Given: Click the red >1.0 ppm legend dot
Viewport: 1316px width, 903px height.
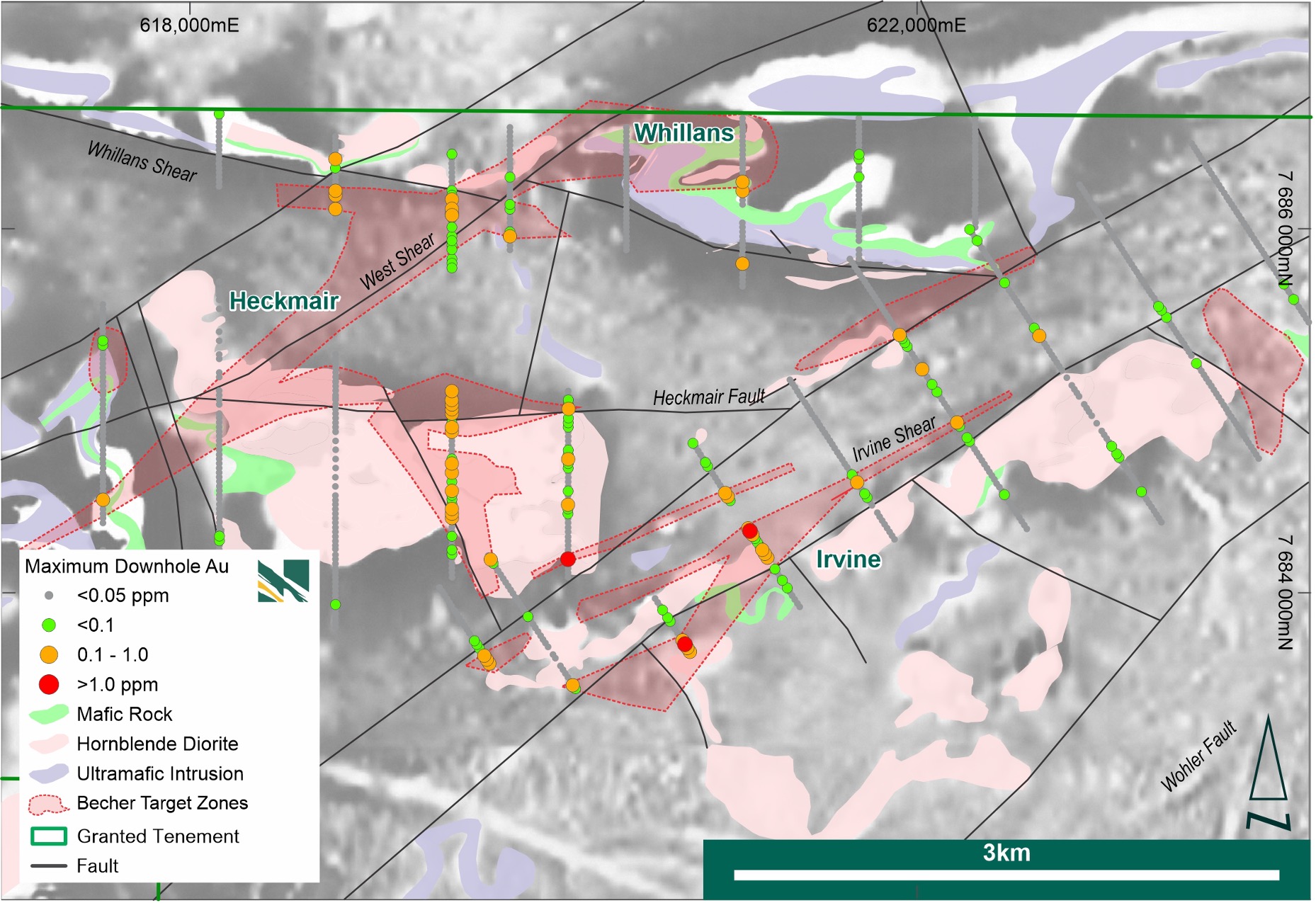Looking at the screenshot, I should [49, 684].
